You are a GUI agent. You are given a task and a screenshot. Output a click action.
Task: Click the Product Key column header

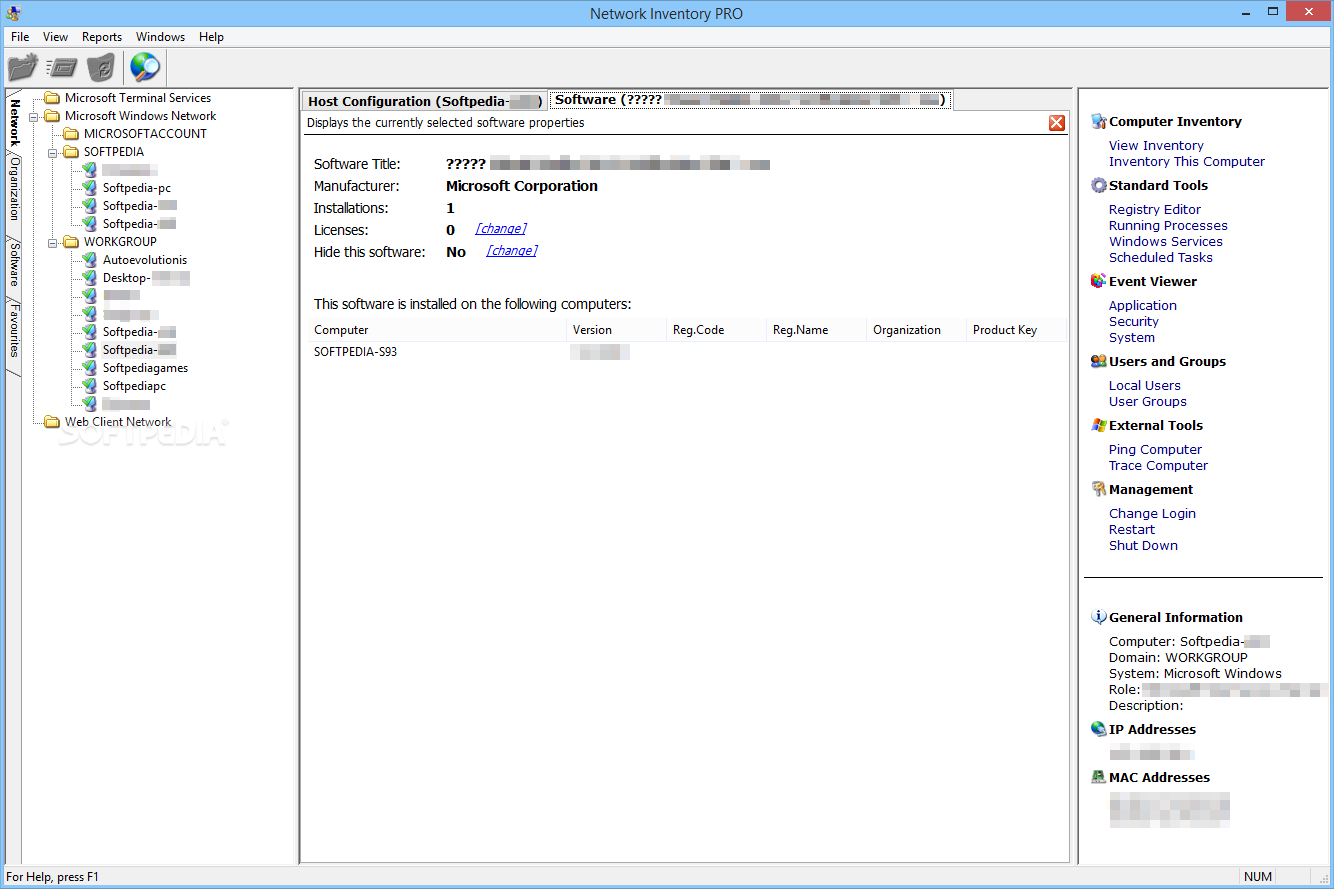1016,330
